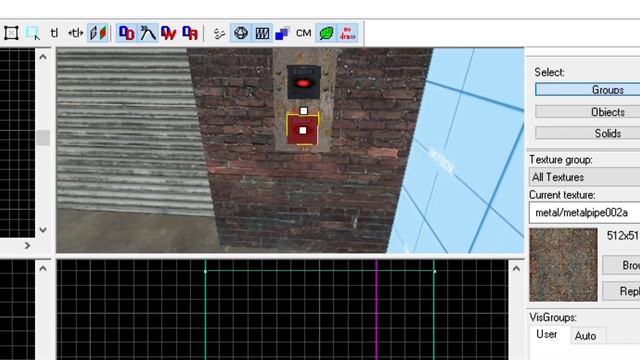Click the 'Texture group:' label
This screenshot has height=360, width=640.
tap(561, 160)
